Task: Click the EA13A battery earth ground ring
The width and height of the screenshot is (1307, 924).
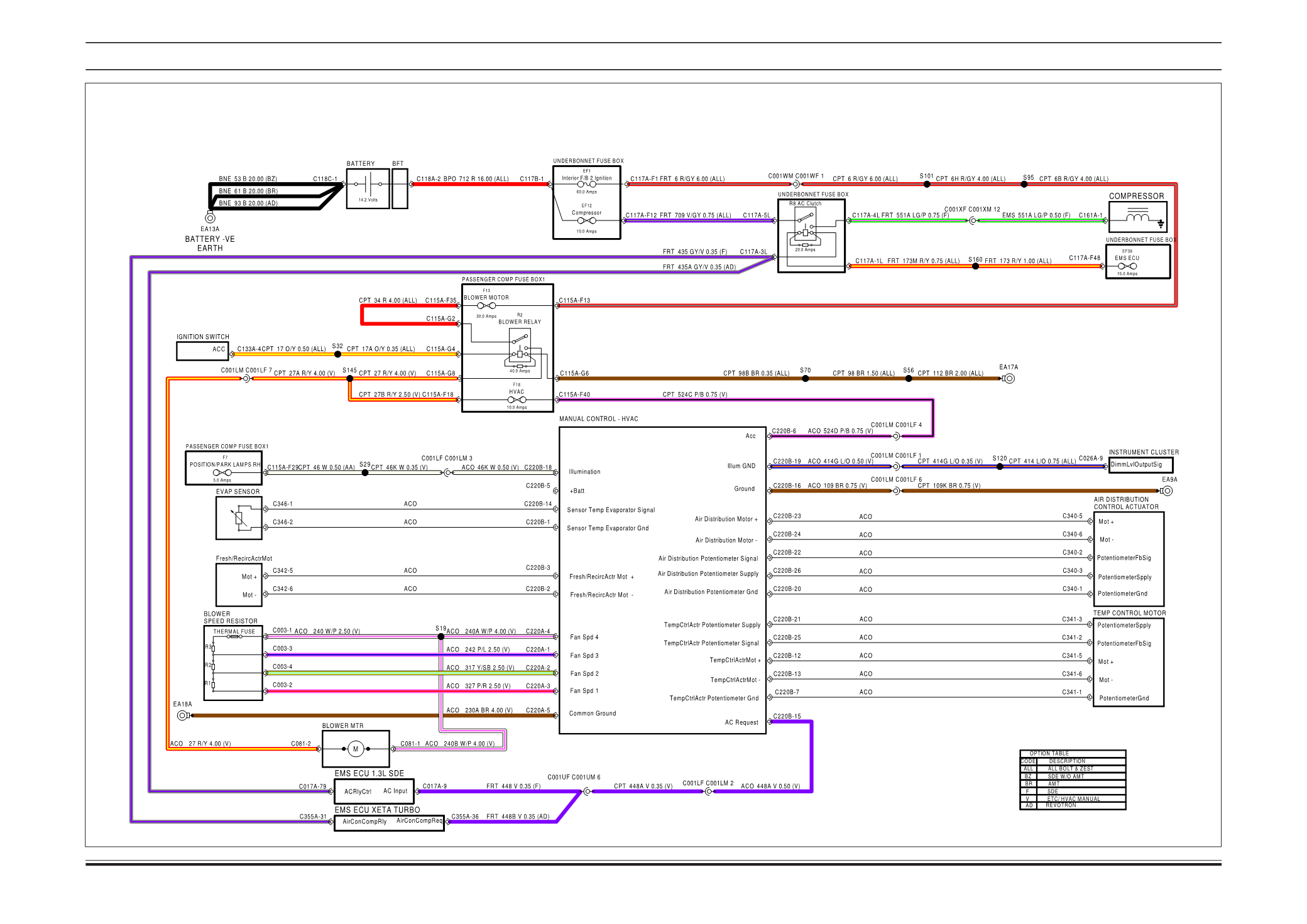Action: pos(211,218)
